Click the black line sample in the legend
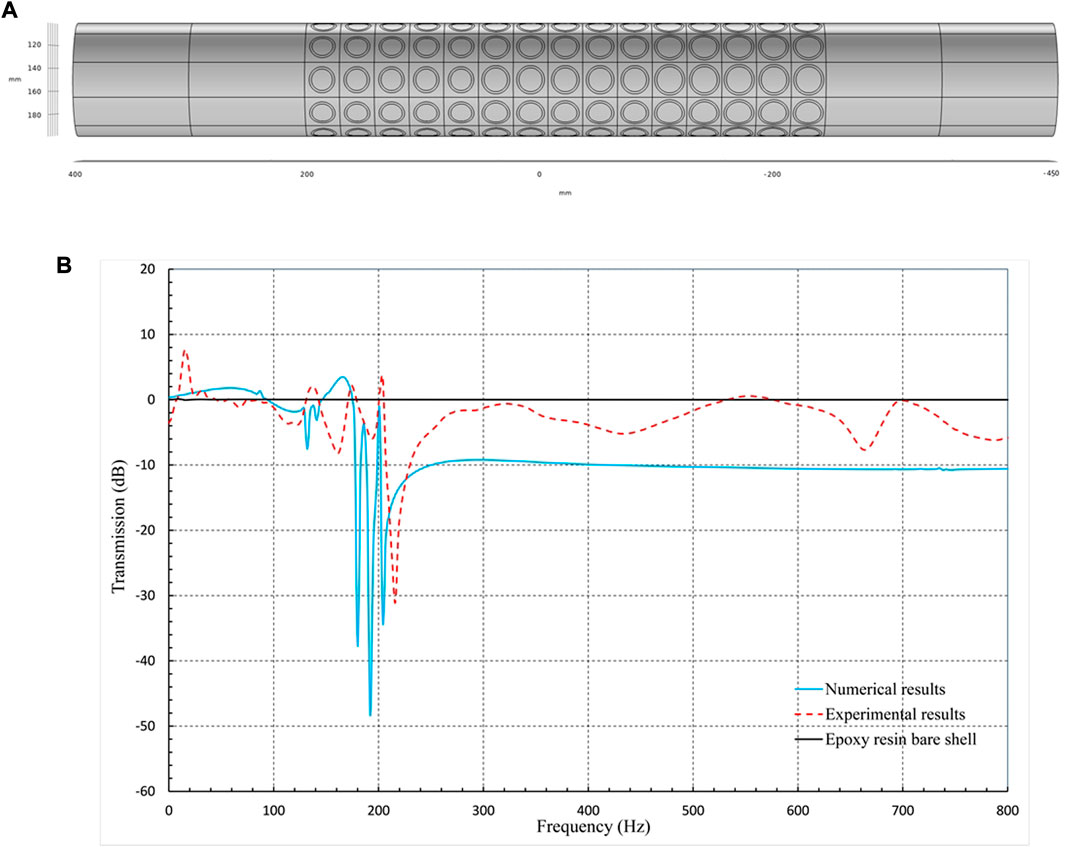The height and width of the screenshot is (847, 1065). [809, 740]
